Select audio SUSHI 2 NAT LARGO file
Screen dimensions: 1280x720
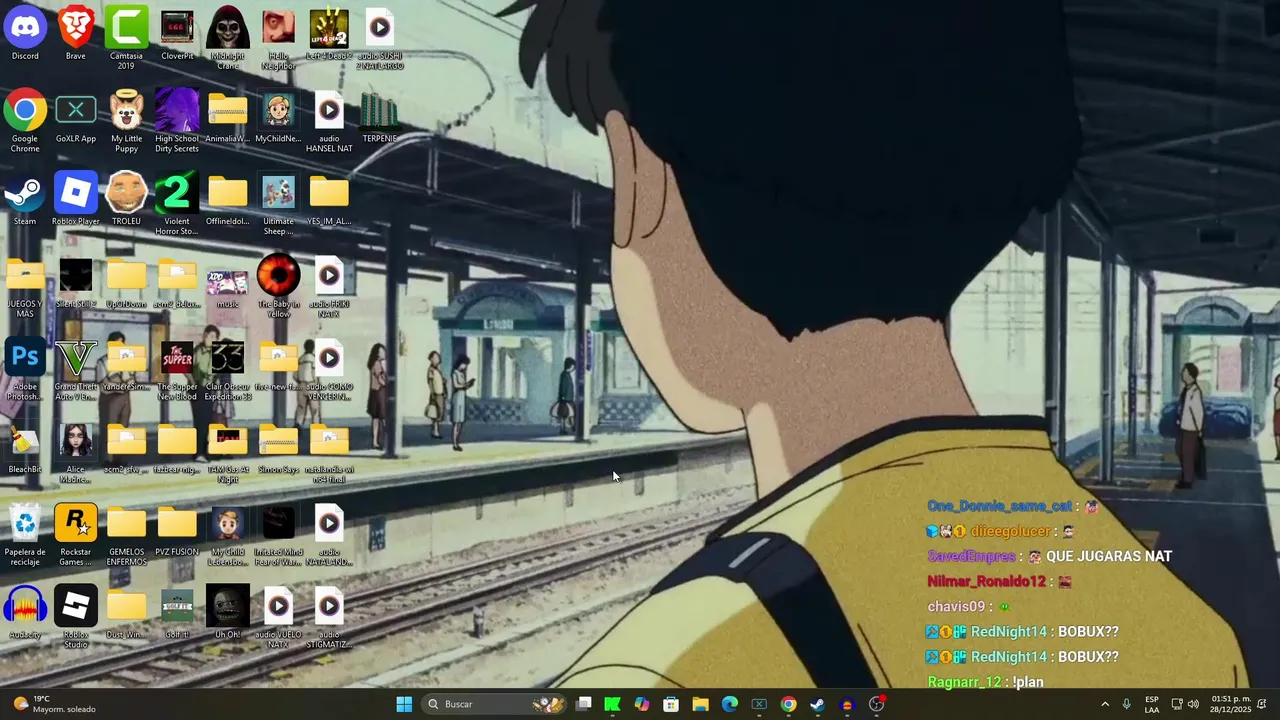[379, 38]
